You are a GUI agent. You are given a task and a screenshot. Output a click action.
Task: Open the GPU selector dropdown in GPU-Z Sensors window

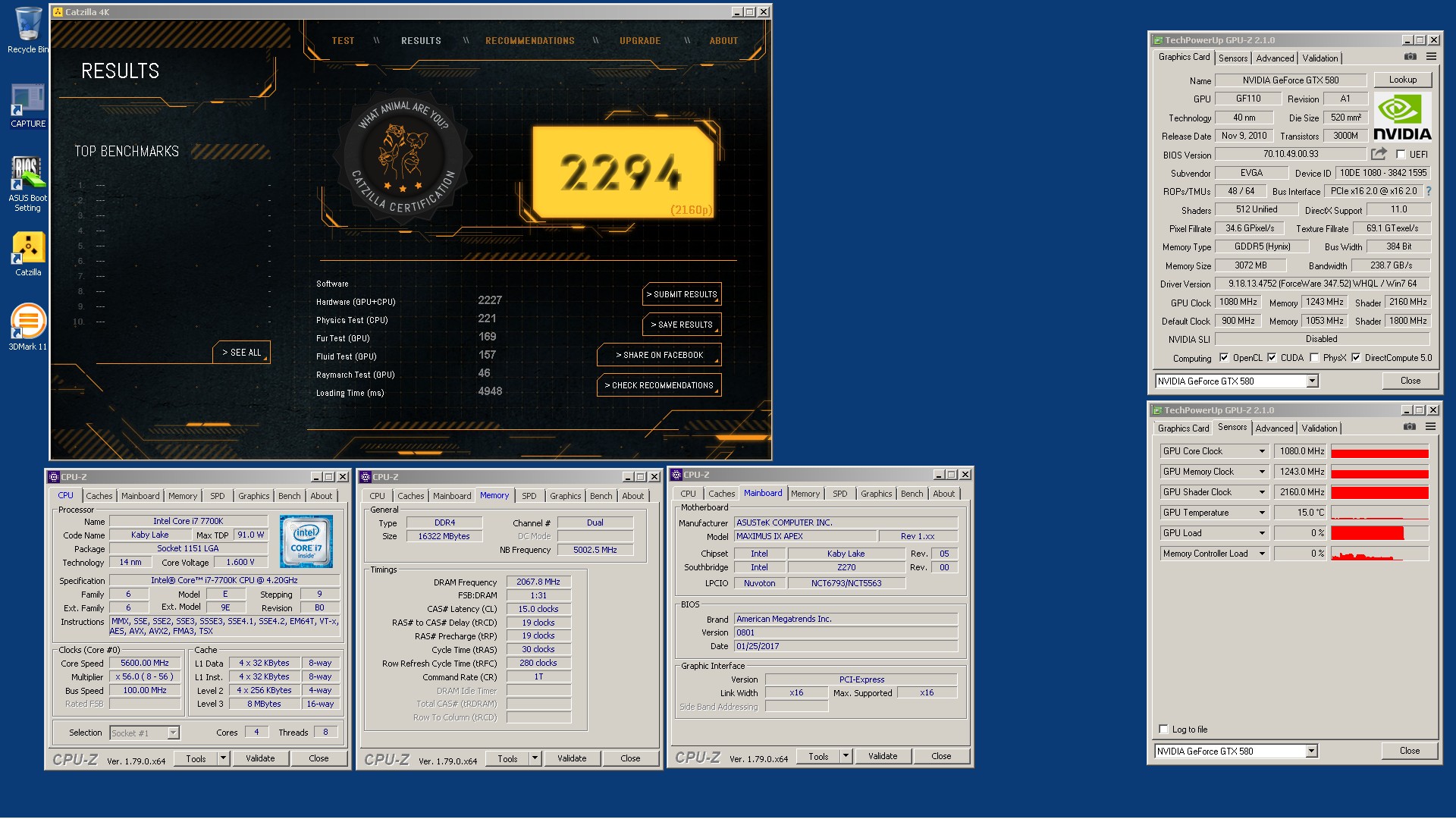1311,752
